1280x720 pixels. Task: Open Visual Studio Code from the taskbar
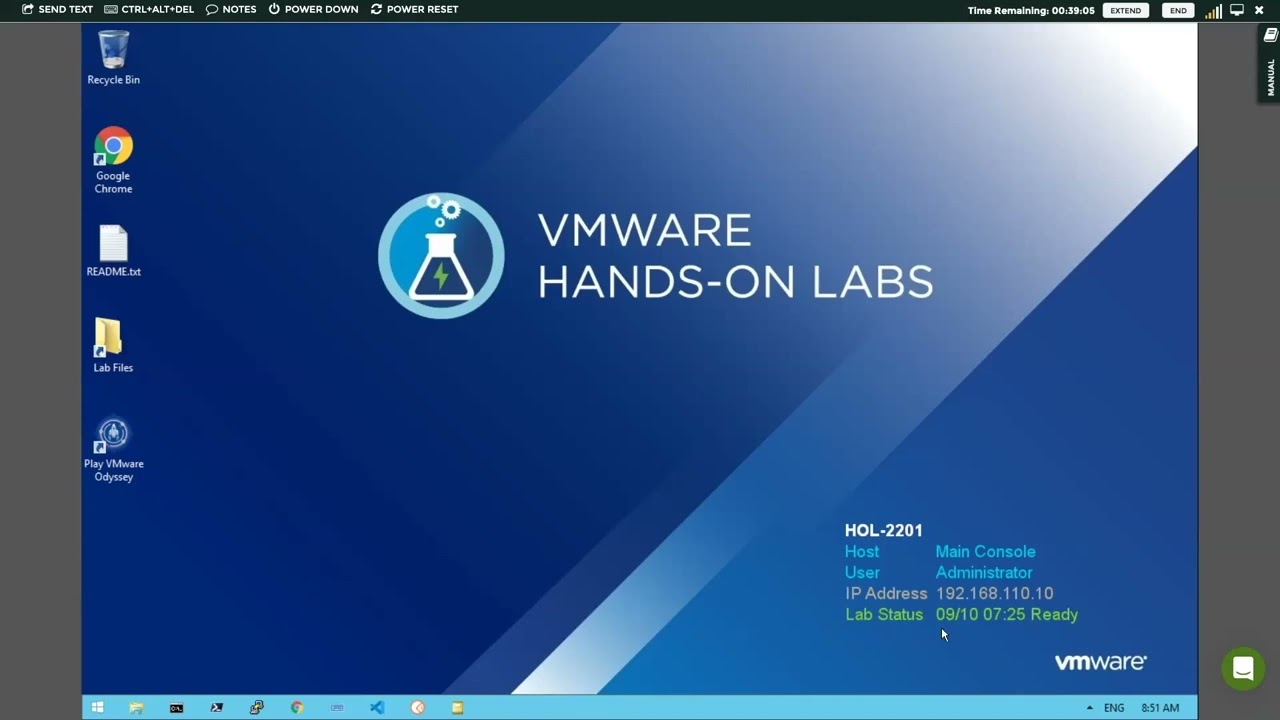pyautogui.click(x=377, y=707)
